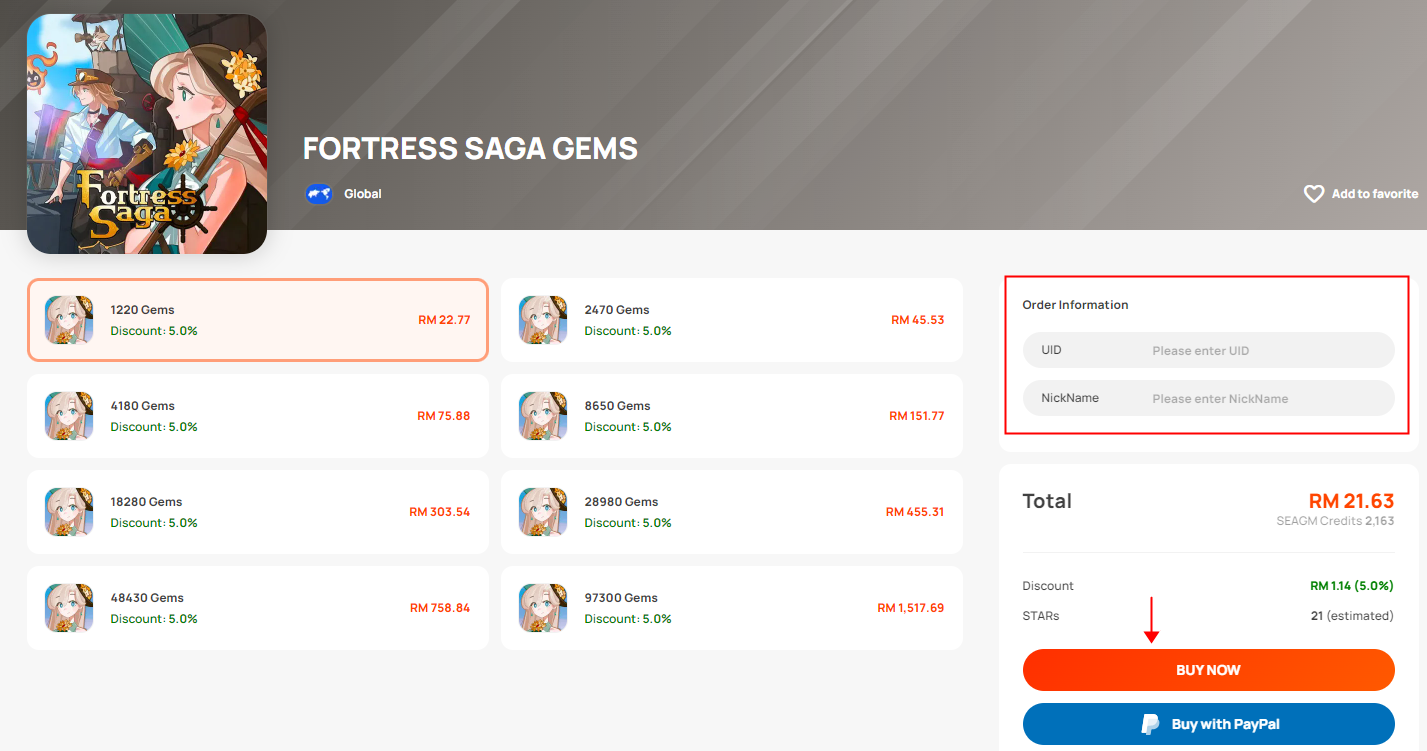1427x751 pixels.
Task: Select the 18280 Gems package
Action: click(258, 512)
